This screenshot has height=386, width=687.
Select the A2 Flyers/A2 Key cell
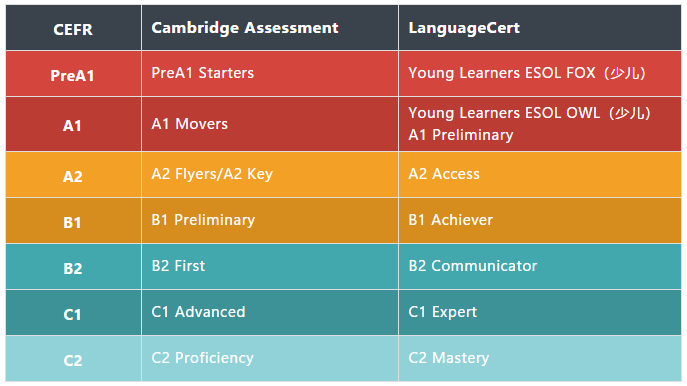tap(270, 174)
